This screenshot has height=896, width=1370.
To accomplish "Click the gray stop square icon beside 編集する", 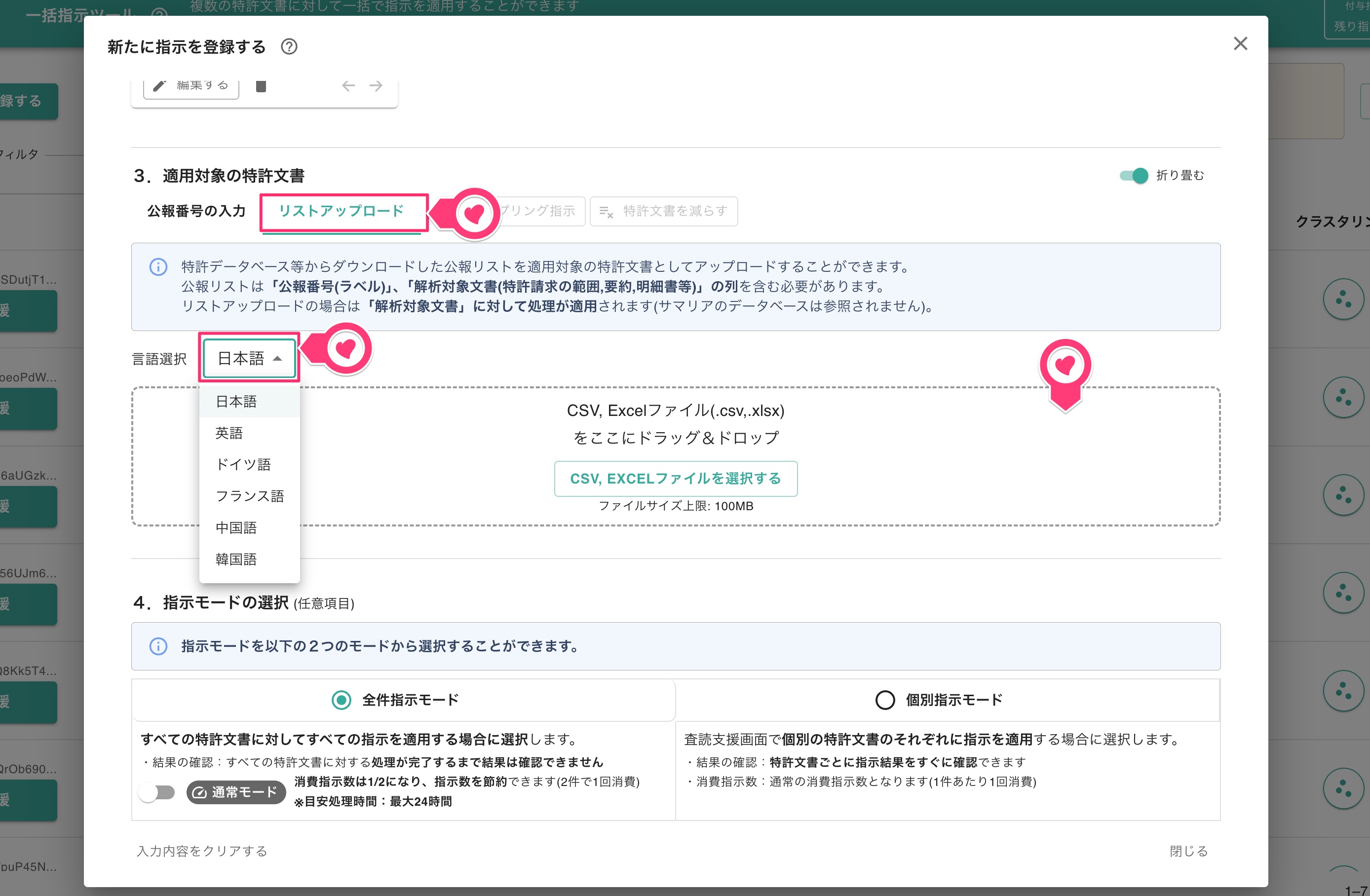I will [x=261, y=86].
